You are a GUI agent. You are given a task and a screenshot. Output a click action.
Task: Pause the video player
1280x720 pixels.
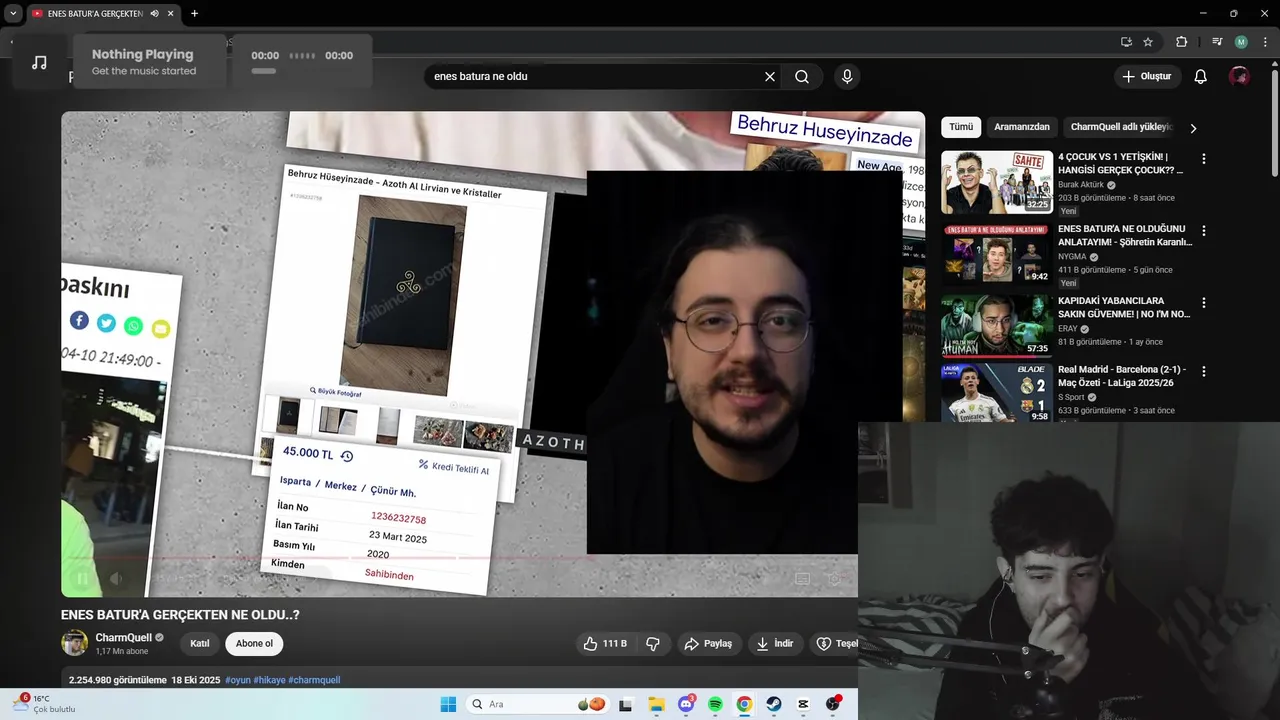[83, 578]
